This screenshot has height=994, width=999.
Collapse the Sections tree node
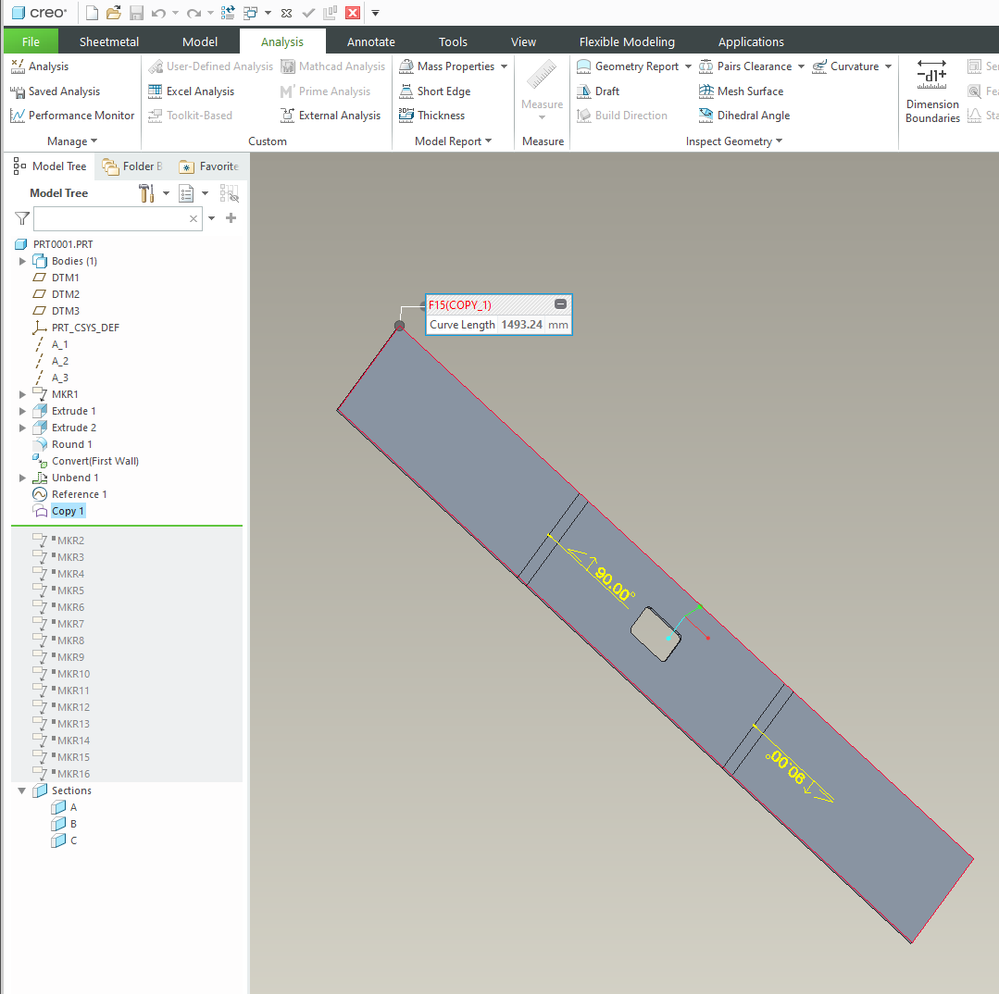[22, 791]
